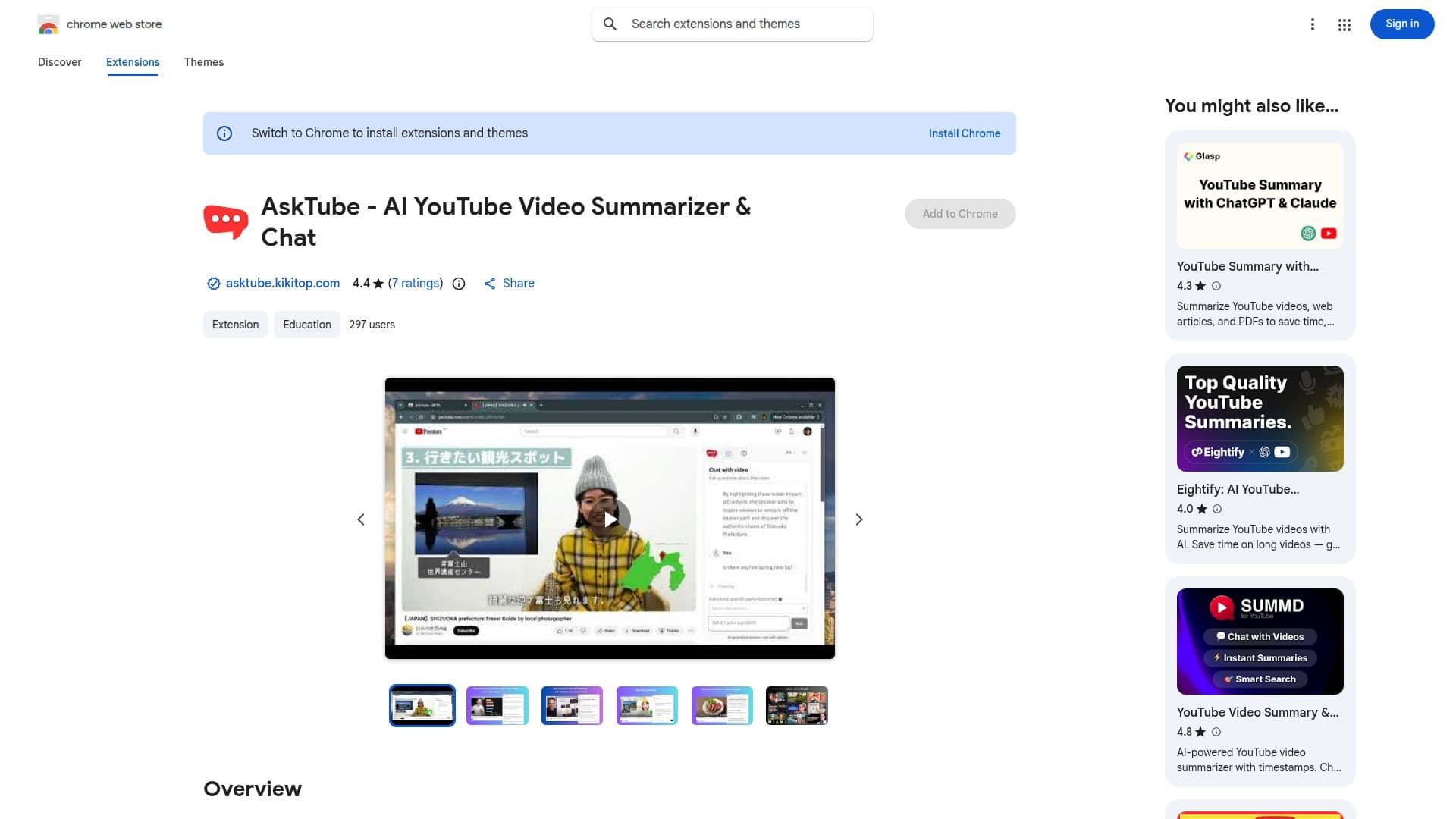This screenshot has height=819, width=1456.
Task: Go to next screenshot with right arrow
Action: pos(858,519)
